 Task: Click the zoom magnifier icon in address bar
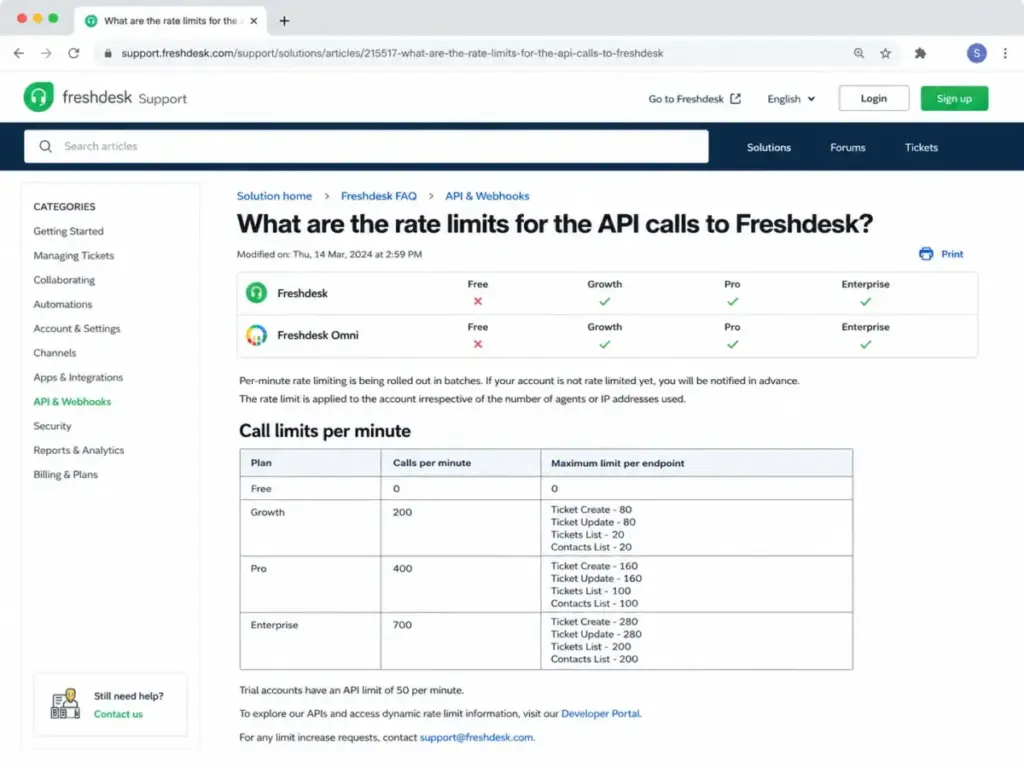click(859, 54)
